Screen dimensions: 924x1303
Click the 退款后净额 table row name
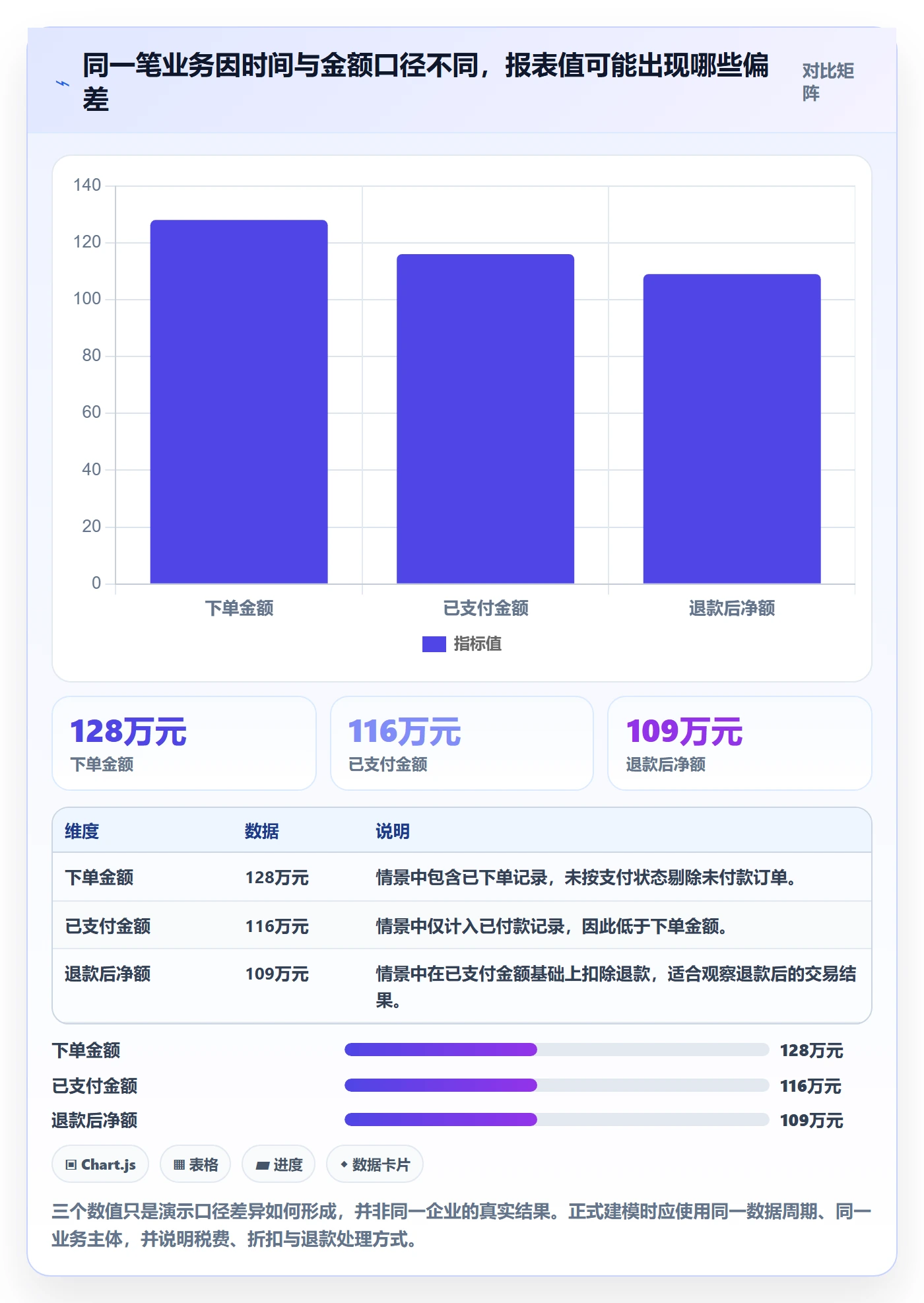[108, 974]
